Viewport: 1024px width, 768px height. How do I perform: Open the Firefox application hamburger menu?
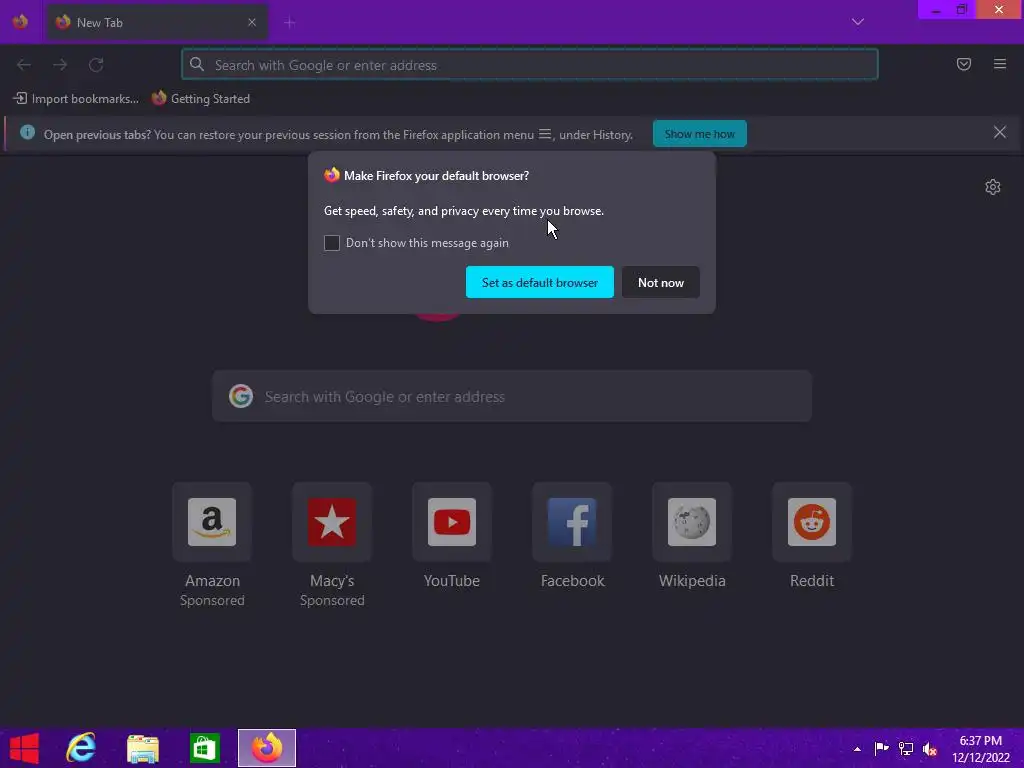1000,64
